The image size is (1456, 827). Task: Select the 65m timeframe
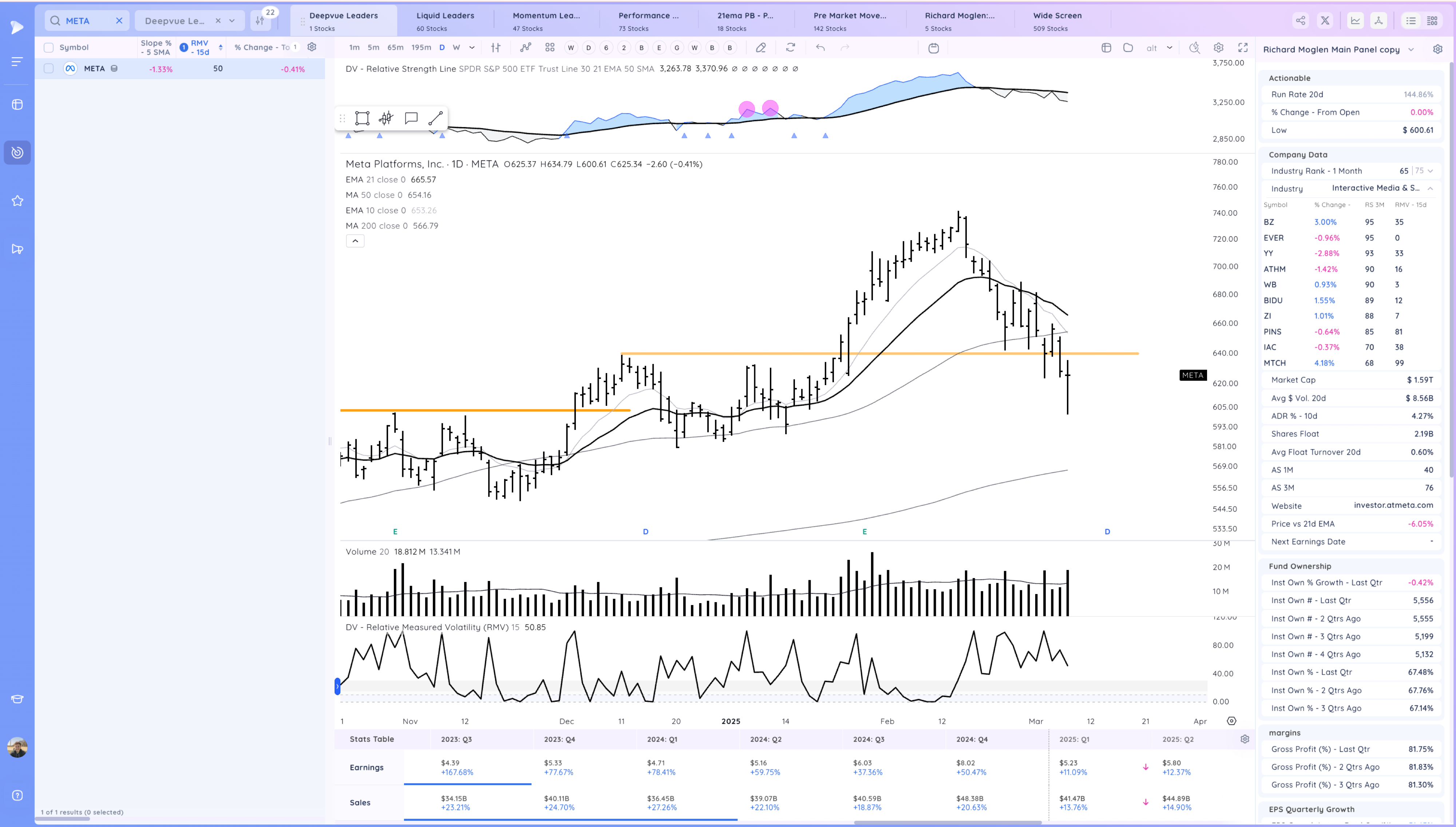coord(395,48)
